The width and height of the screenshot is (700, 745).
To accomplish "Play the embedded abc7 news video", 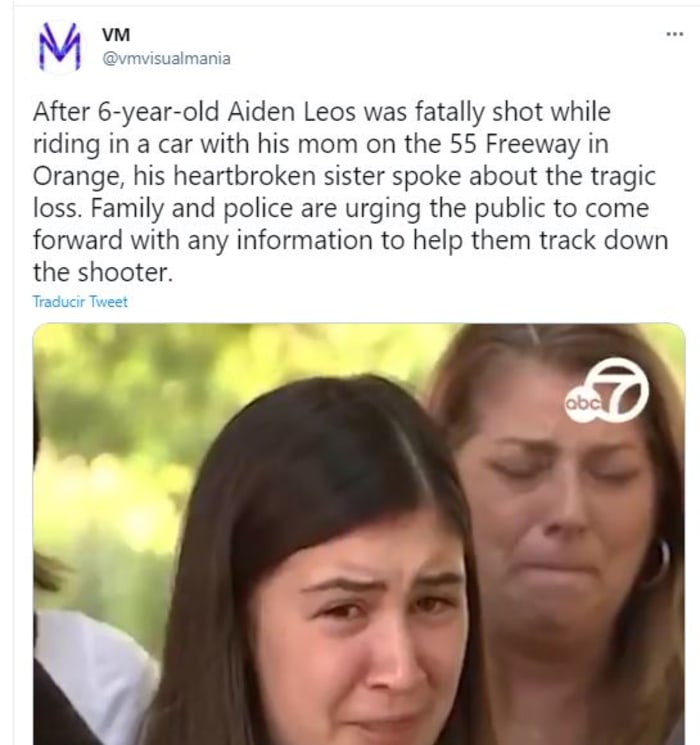I will (x=359, y=534).
